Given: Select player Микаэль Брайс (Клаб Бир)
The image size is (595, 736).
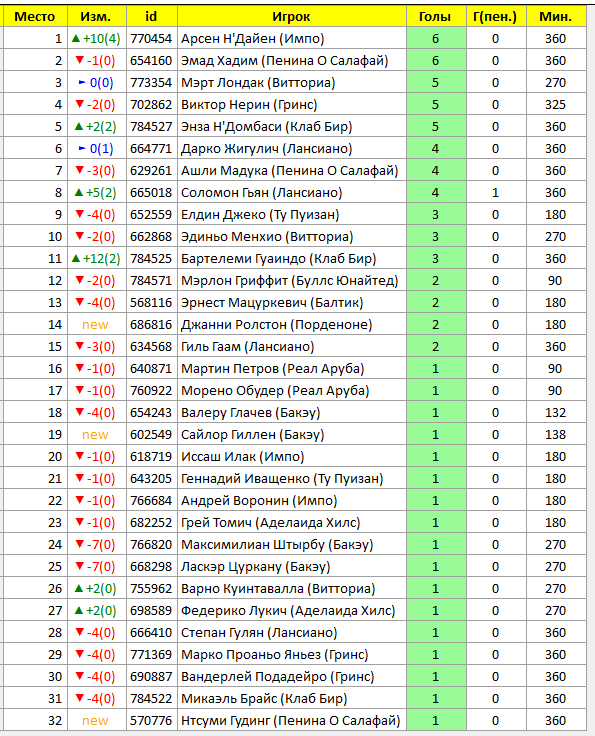Looking at the screenshot, I should tap(264, 699).
